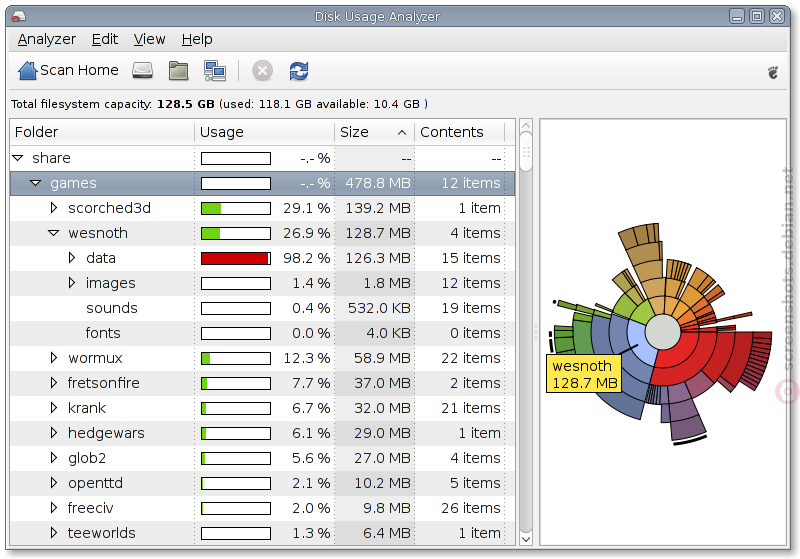
Task: Scan a remote folder using the network computers icon
Action: click(215, 70)
